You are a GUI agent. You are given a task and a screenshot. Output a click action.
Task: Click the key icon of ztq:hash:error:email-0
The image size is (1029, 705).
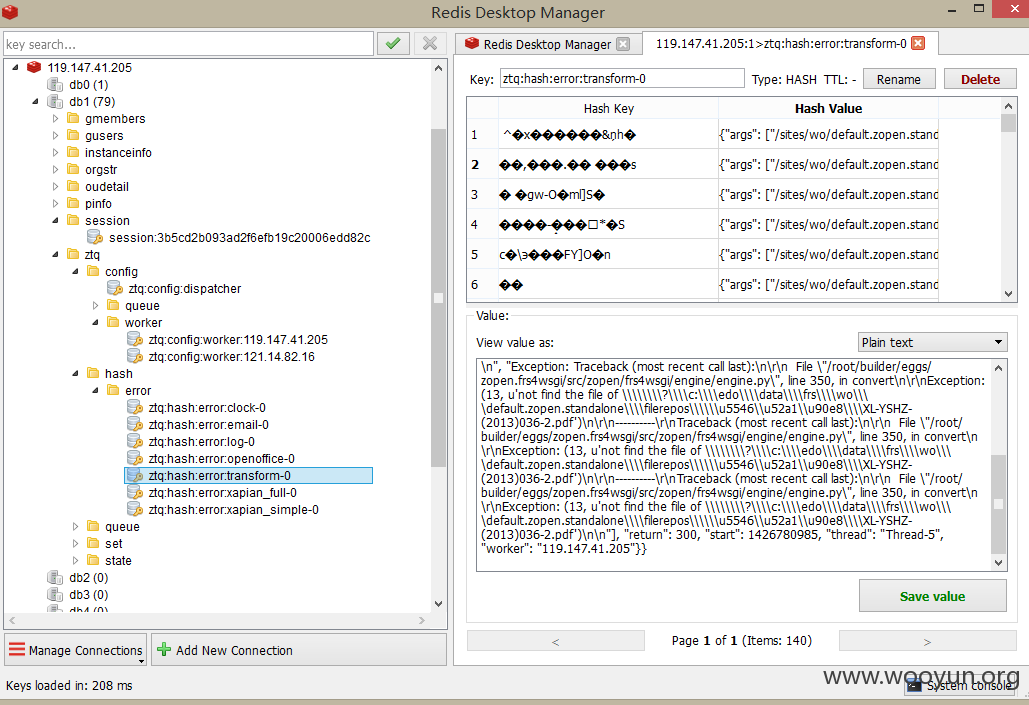coord(135,425)
